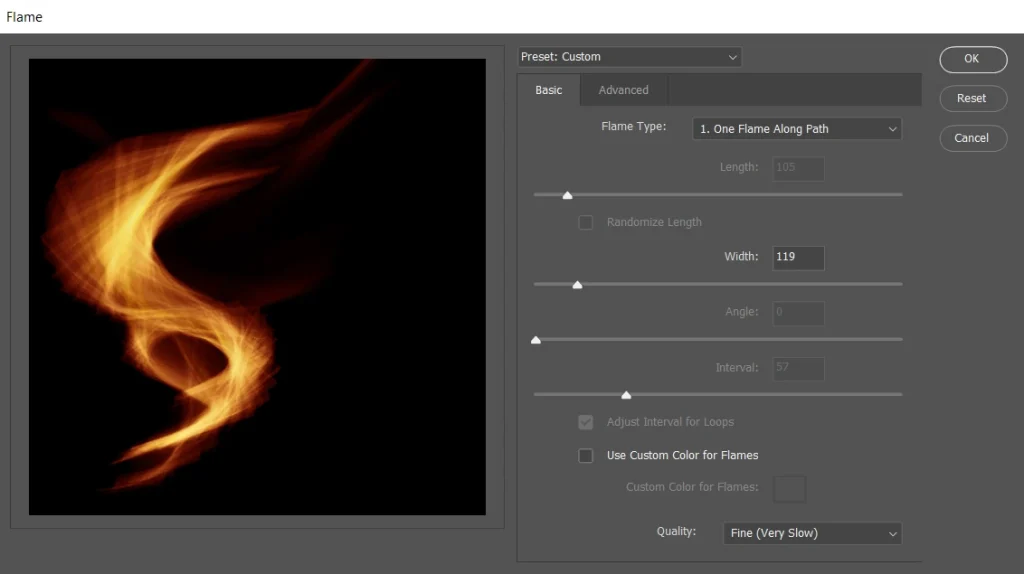Toggle Adjust Interval for Loops checkbox
The width and height of the screenshot is (1024, 574).
click(x=586, y=422)
